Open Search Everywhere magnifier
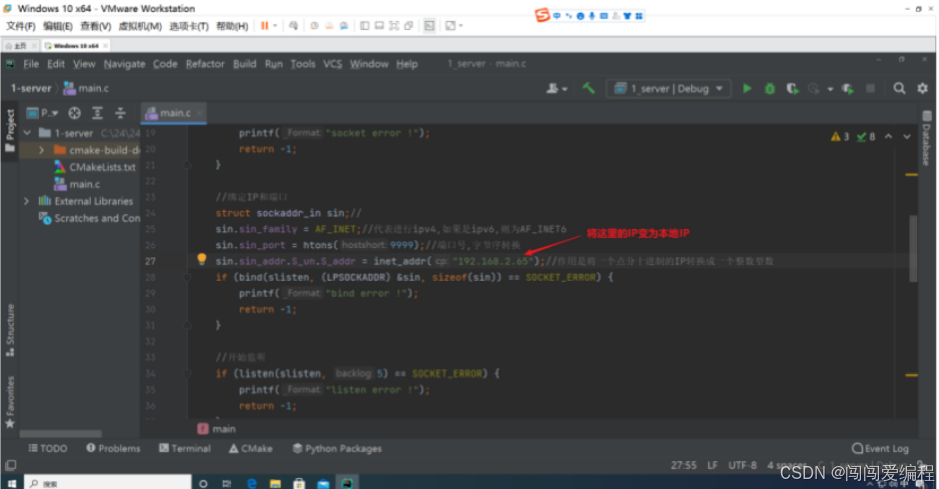 pyautogui.click(x=899, y=89)
